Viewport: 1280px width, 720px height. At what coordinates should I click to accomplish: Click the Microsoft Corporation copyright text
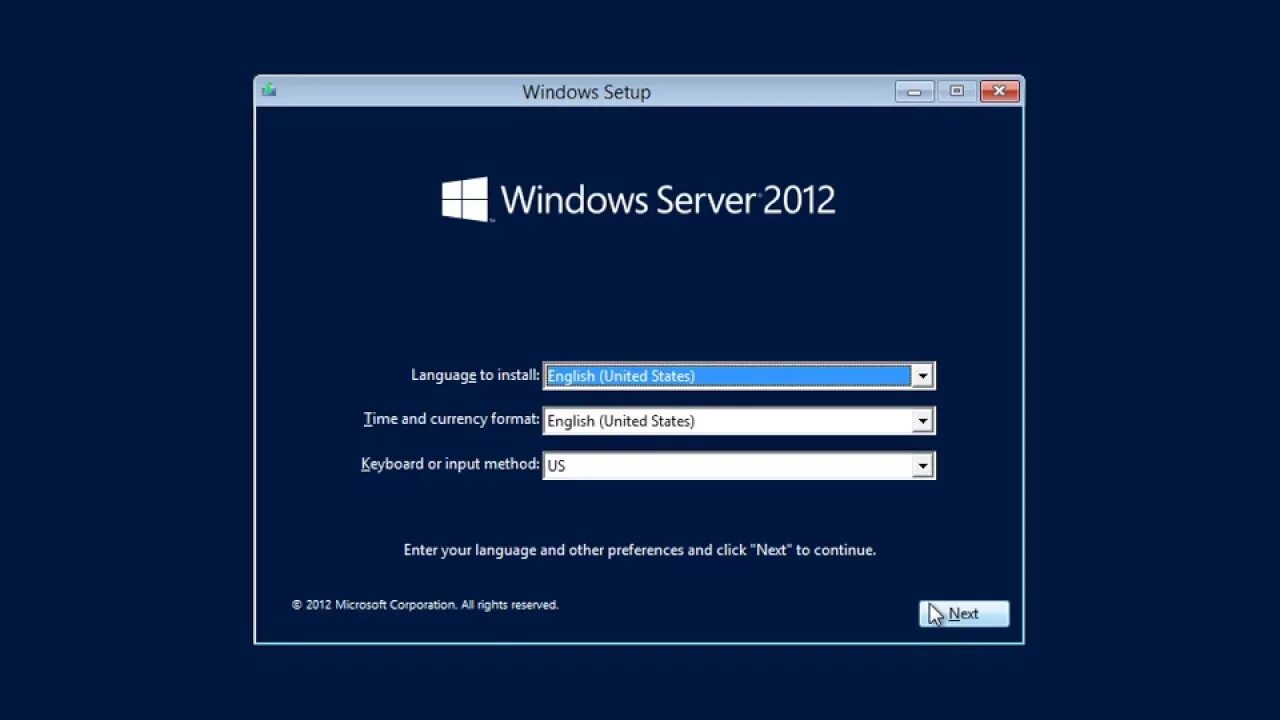point(425,605)
